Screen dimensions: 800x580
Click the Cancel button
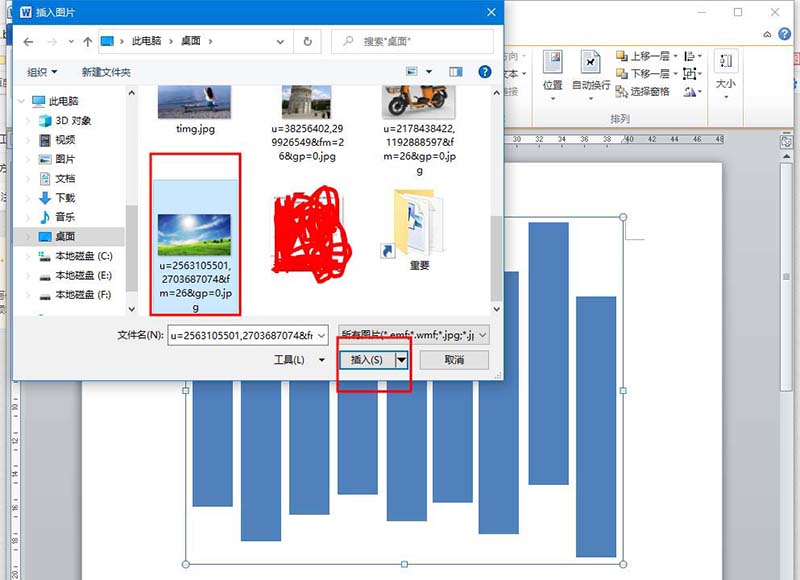point(454,360)
